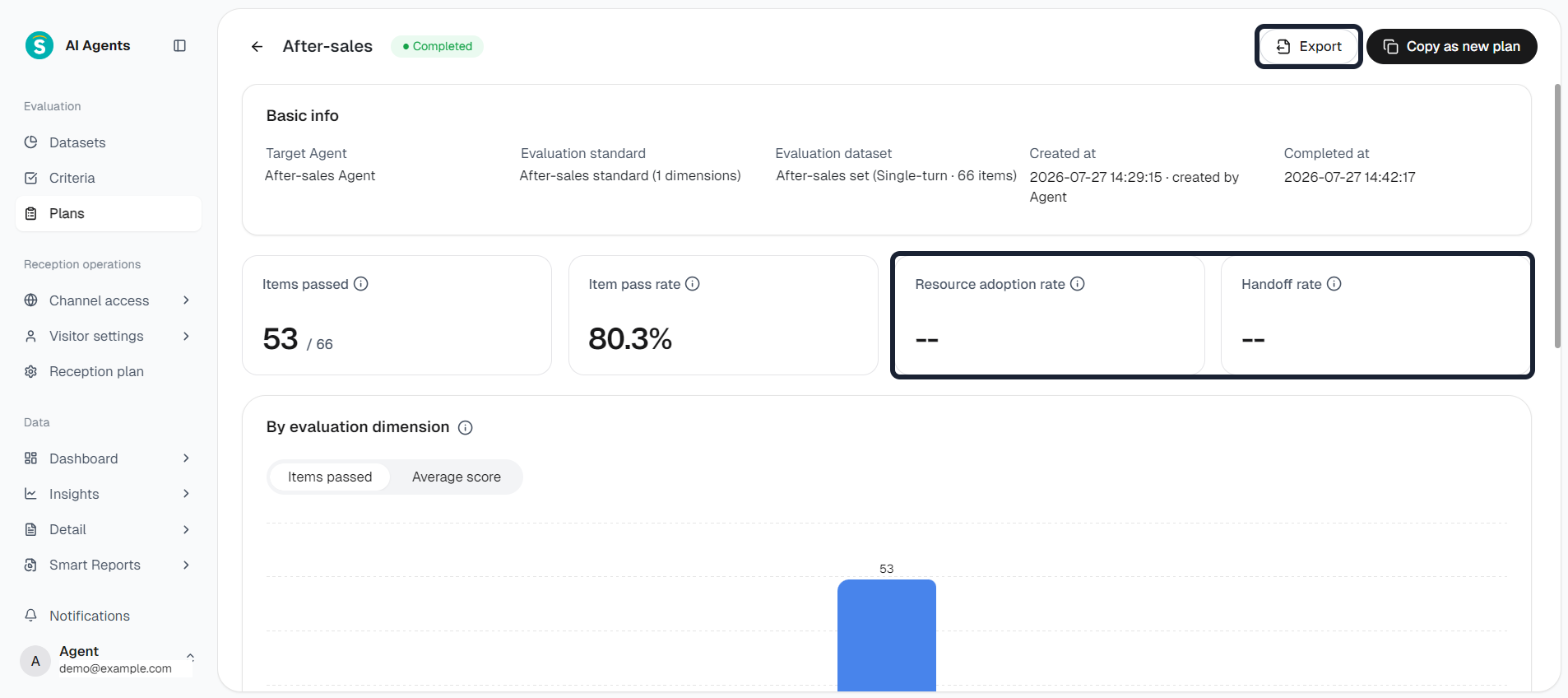Click the Datasets pie chart icon
Screen dimensions: 1568x698
tap(31, 142)
